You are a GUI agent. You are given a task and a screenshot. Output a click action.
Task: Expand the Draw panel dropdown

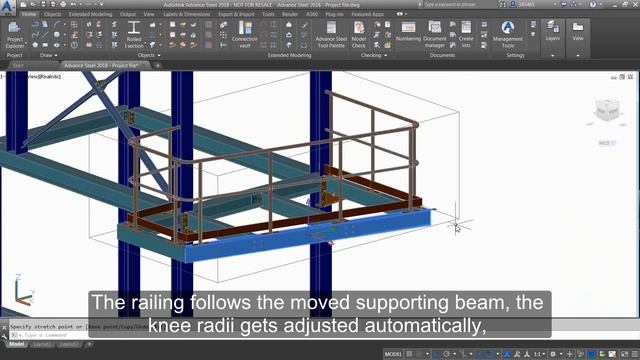(56, 55)
